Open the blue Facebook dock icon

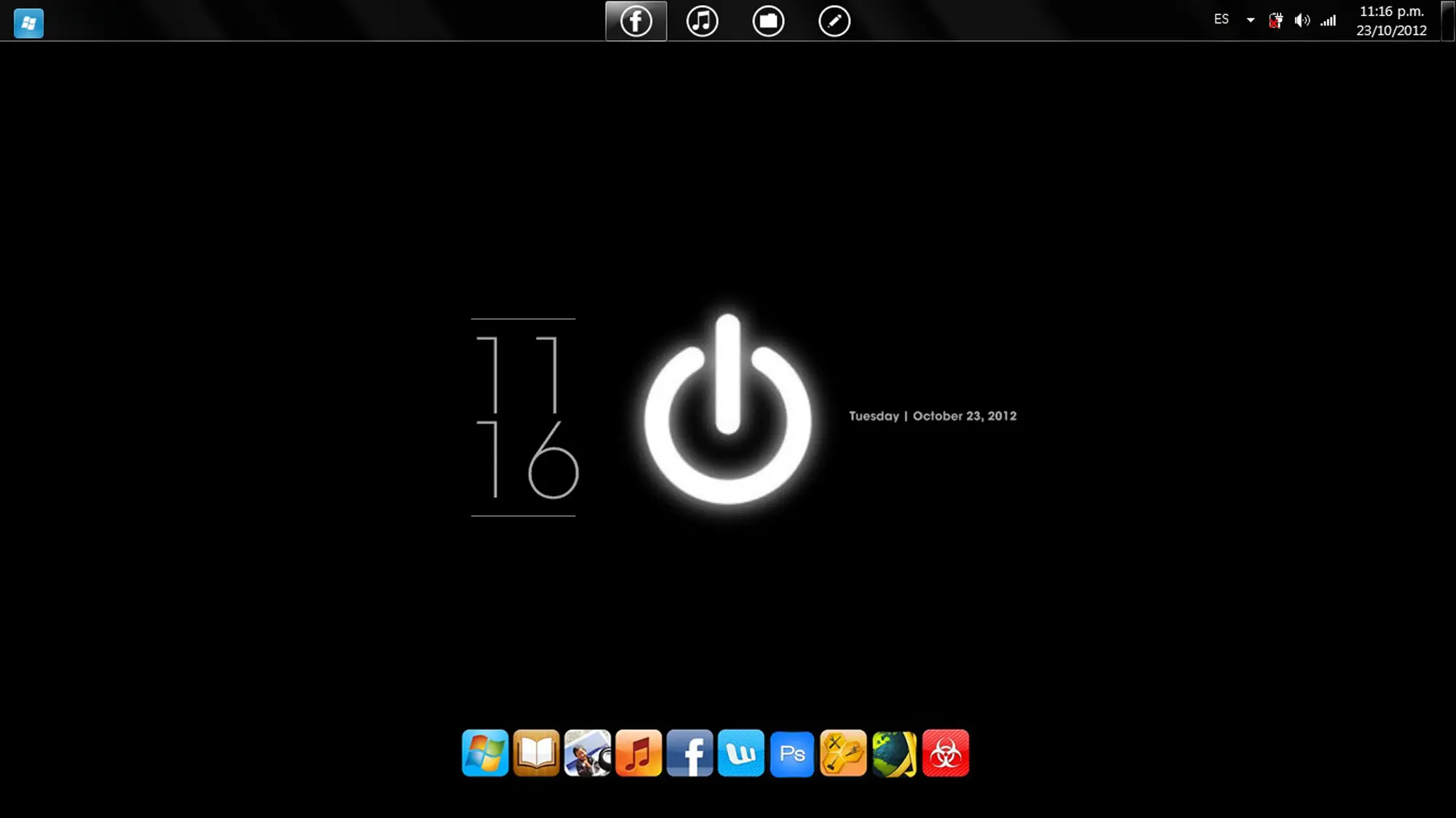pyautogui.click(x=690, y=753)
